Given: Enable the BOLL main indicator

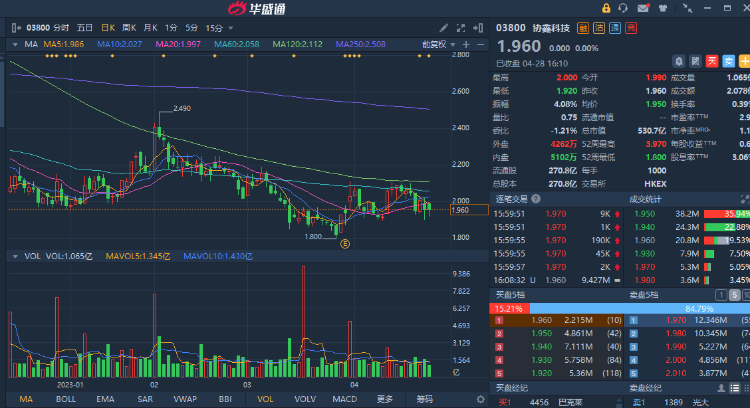Looking at the screenshot, I should pos(66,399).
